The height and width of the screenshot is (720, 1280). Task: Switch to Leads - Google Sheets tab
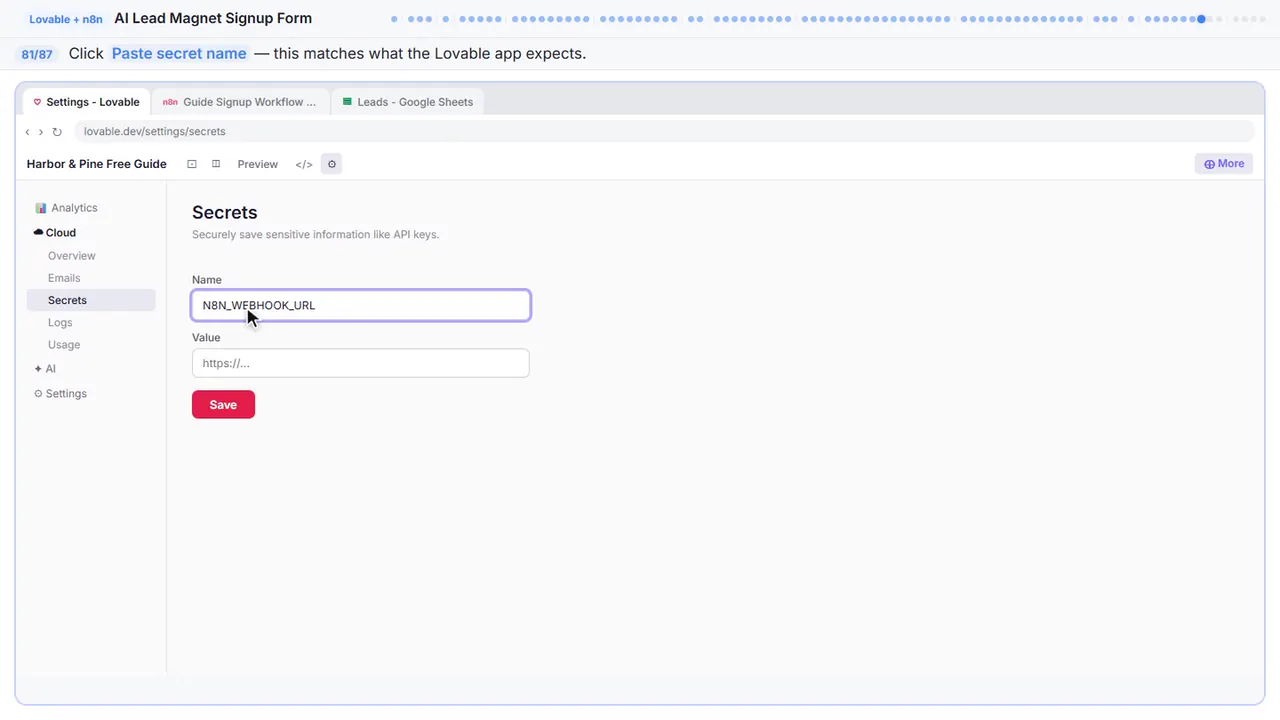click(x=408, y=102)
